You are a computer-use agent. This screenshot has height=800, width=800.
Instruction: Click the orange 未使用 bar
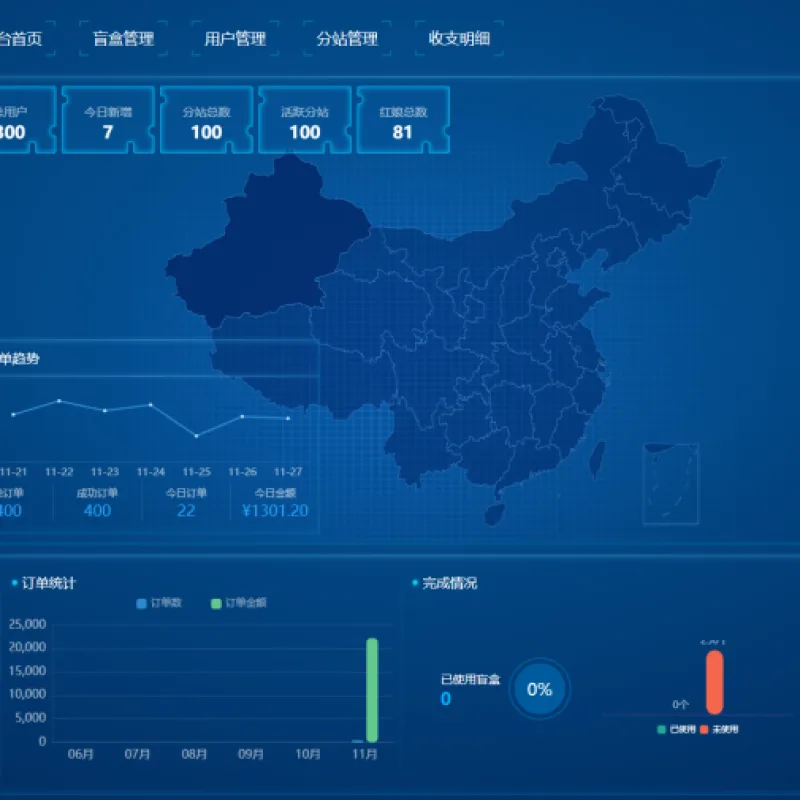715,682
